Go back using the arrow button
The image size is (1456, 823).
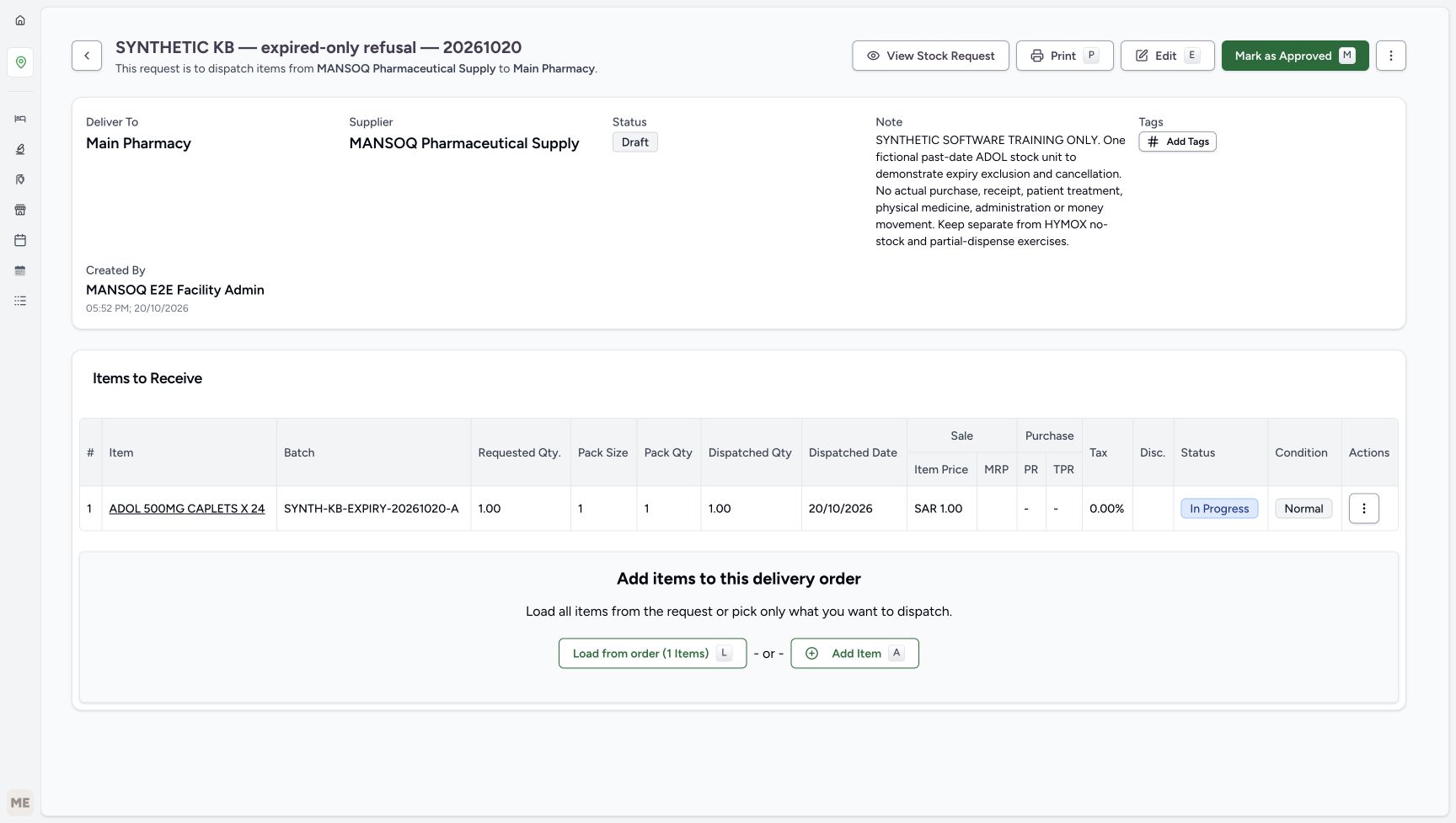tap(87, 56)
